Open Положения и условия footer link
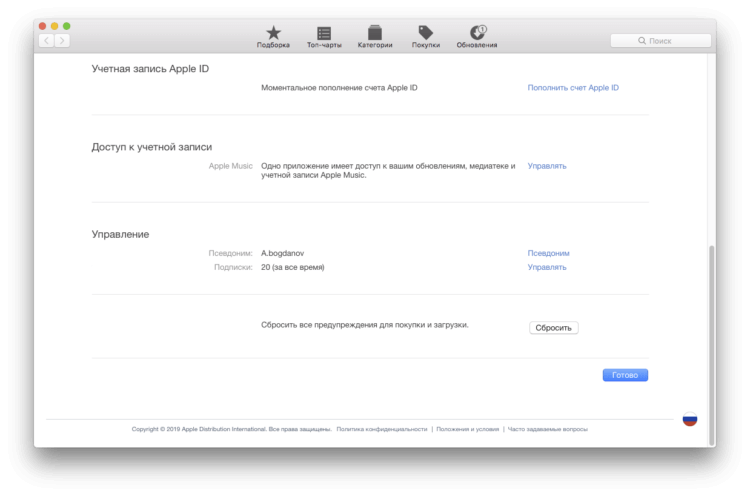Image resolution: width=750 pixels, height=496 pixels. tap(467, 429)
